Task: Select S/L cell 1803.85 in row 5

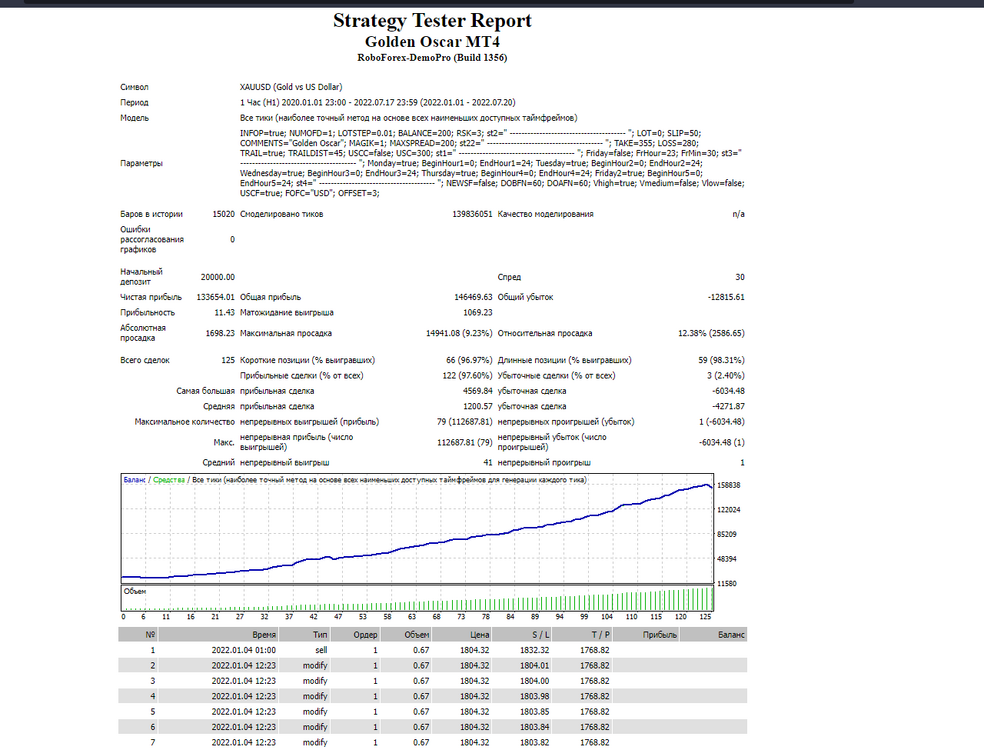Action: [535, 712]
